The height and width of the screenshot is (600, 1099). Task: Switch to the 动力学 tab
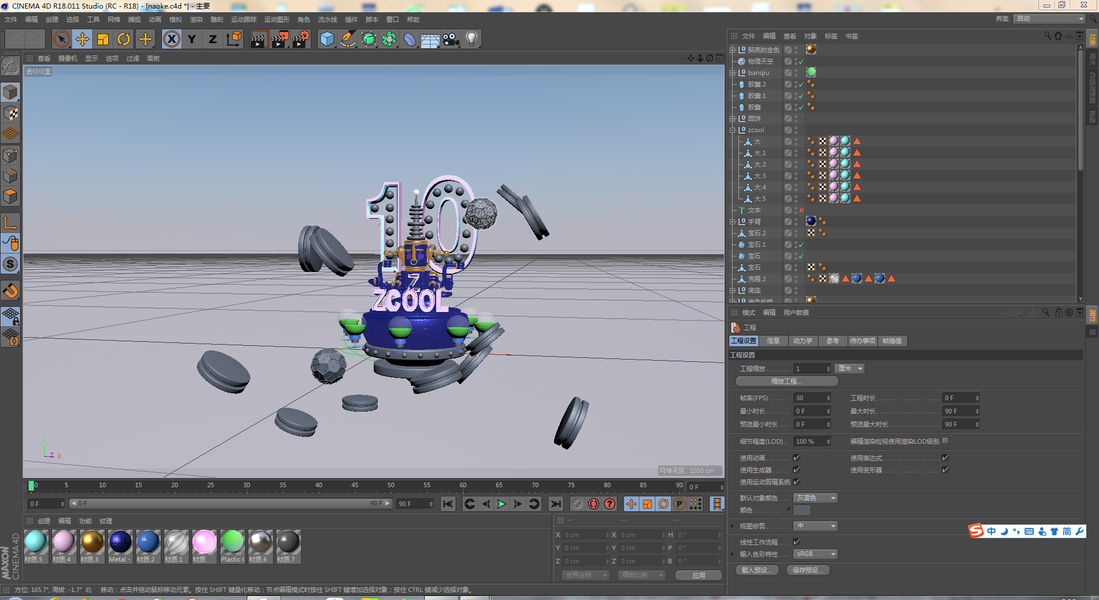(x=803, y=341)
